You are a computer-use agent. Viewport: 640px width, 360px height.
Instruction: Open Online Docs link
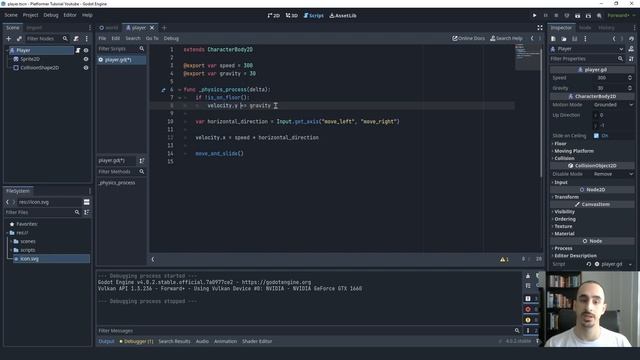(x=468, y=38)
